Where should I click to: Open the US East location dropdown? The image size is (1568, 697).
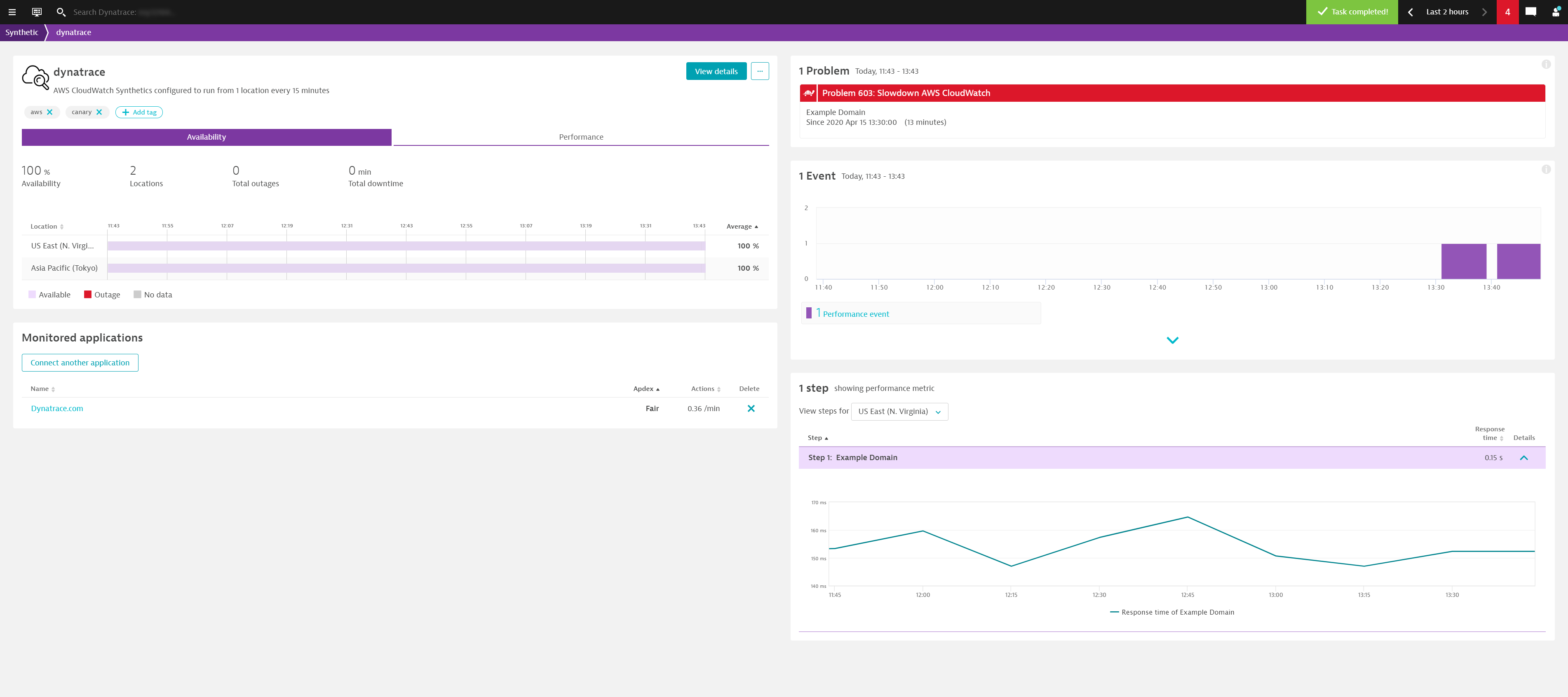[x=899, y=412]
